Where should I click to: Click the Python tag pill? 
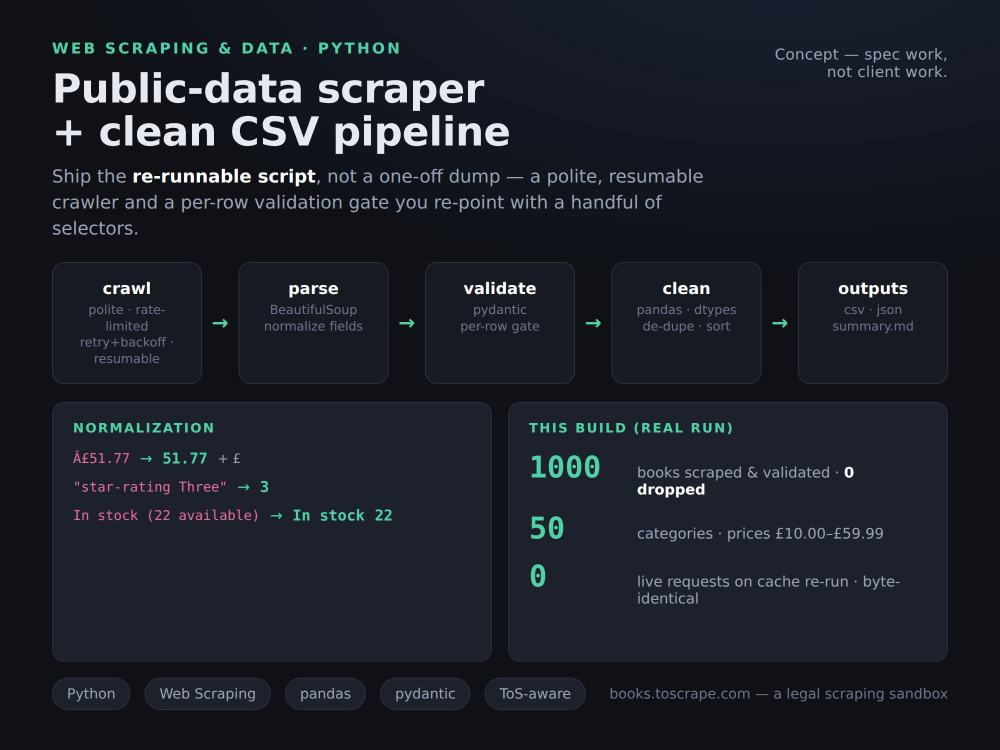tap(91, 693)
